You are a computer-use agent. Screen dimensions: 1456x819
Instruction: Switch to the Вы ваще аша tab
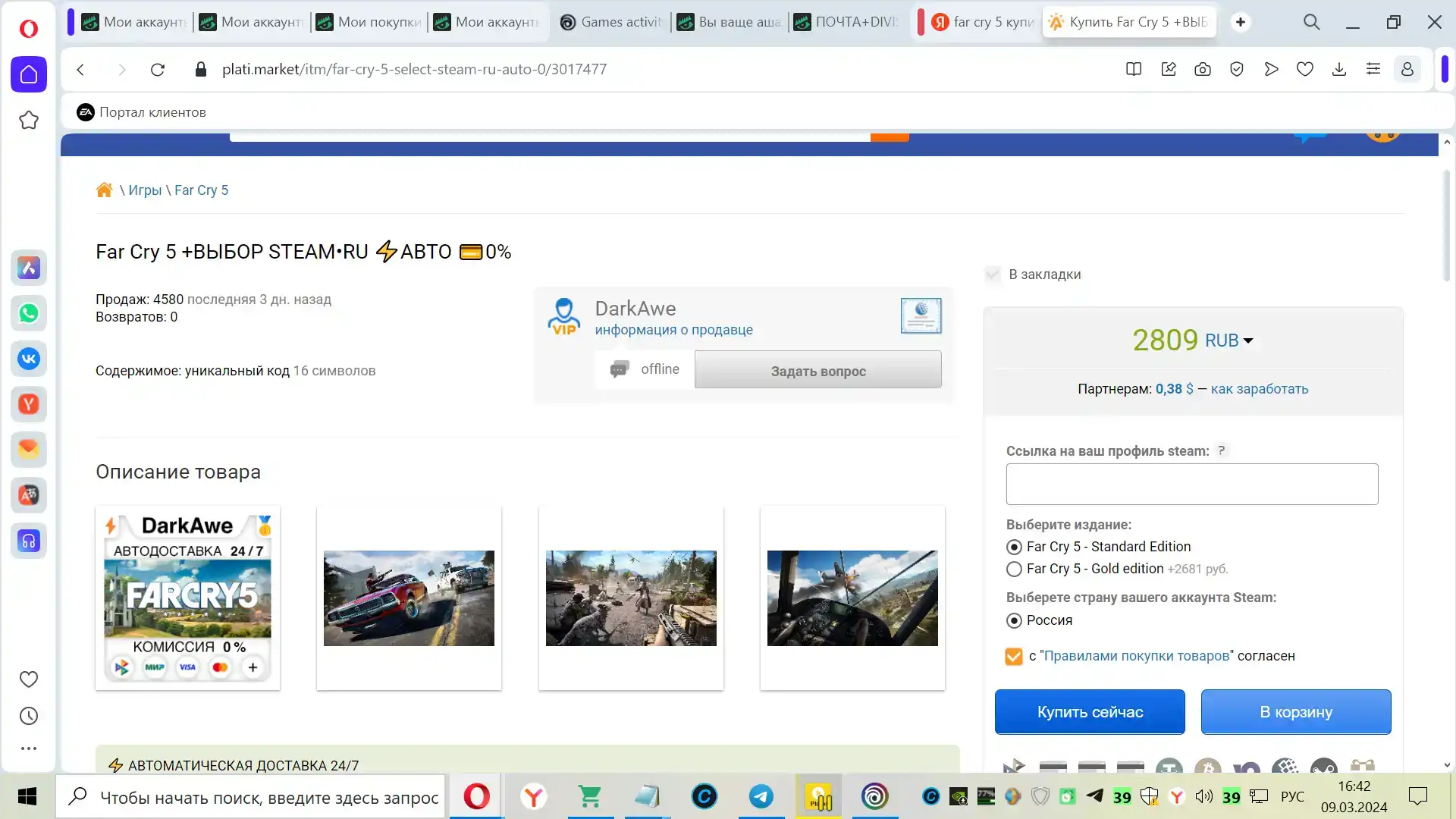tap(730, 22)
